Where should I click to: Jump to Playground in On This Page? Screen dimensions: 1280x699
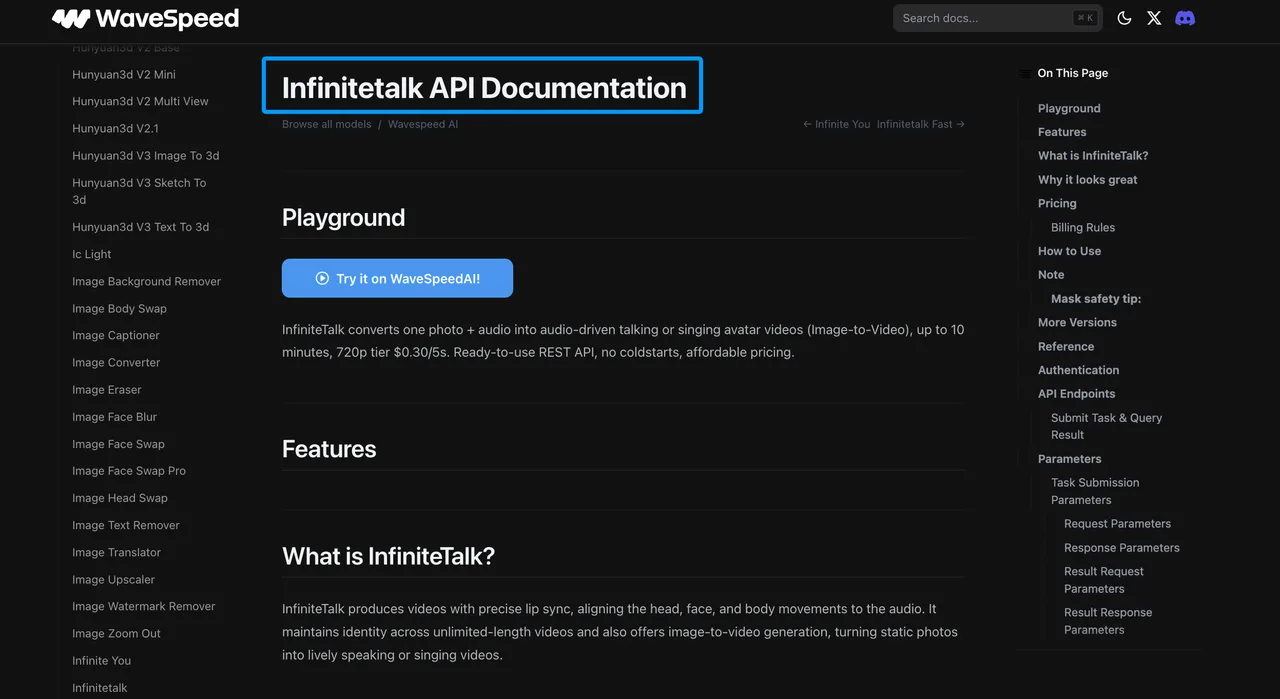click(x=1069, y=108)
